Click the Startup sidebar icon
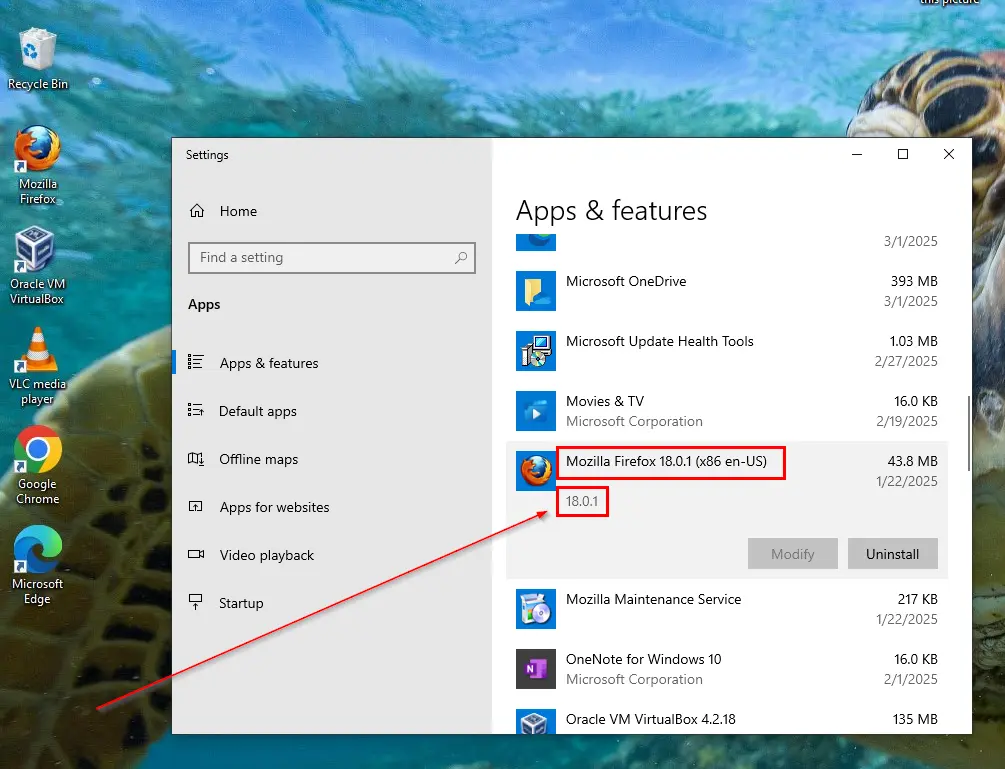This screenshot has height=769, width=1005. (x=195, y=602)
